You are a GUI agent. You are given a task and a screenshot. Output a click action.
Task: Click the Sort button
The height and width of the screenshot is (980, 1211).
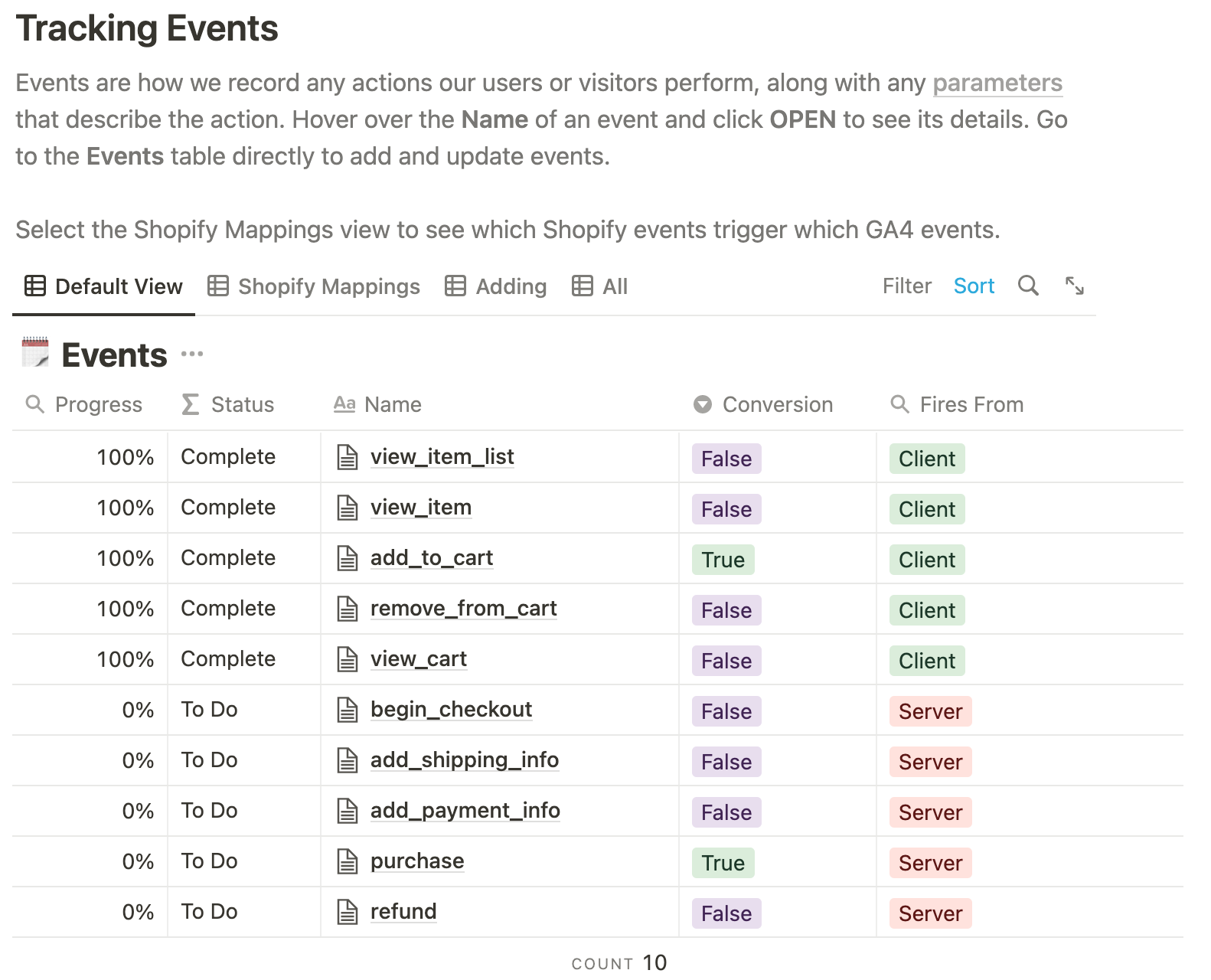[974, 286]
